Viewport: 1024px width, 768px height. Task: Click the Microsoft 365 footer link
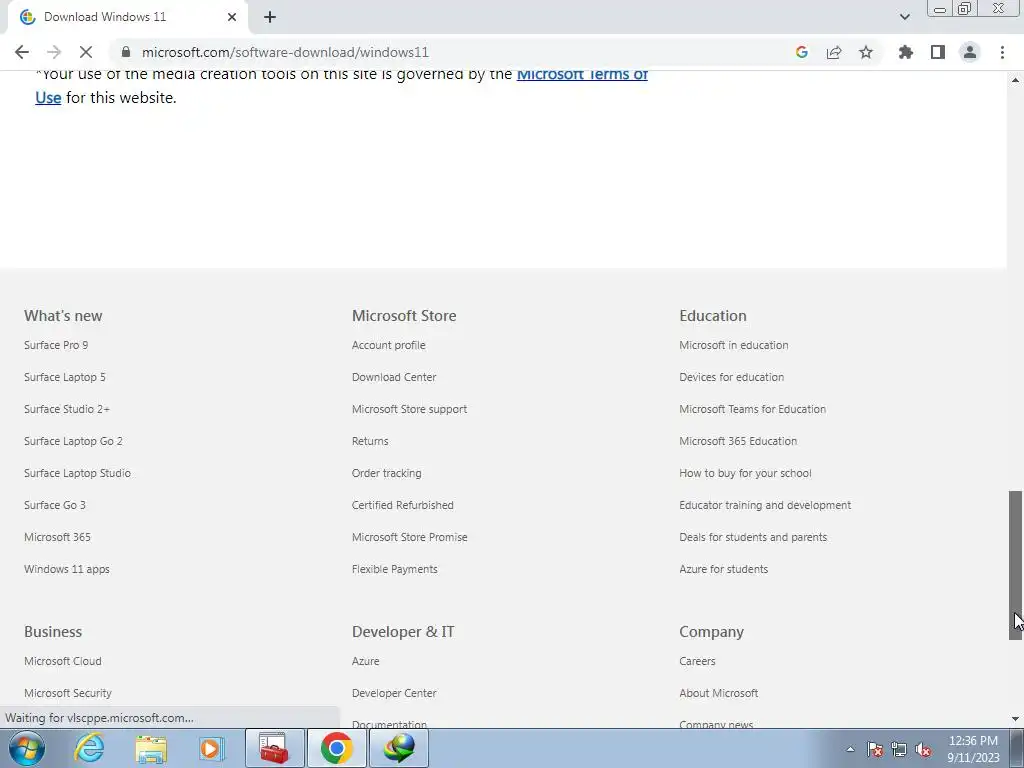57,537
